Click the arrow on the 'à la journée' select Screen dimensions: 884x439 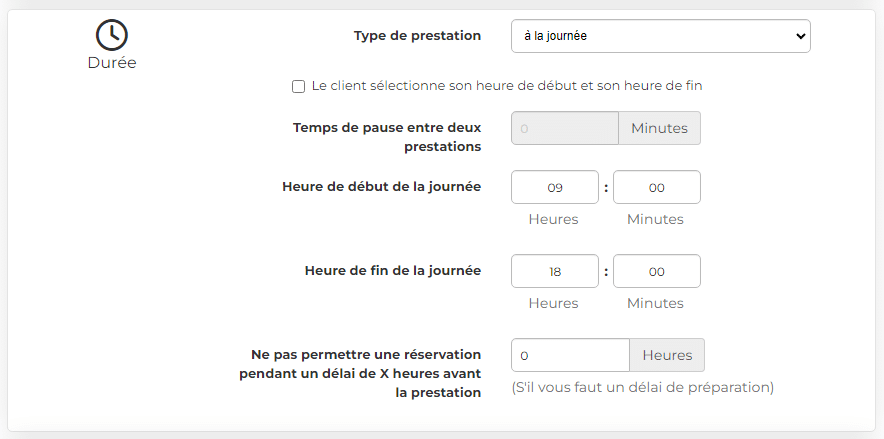click(x=799, y=36)
